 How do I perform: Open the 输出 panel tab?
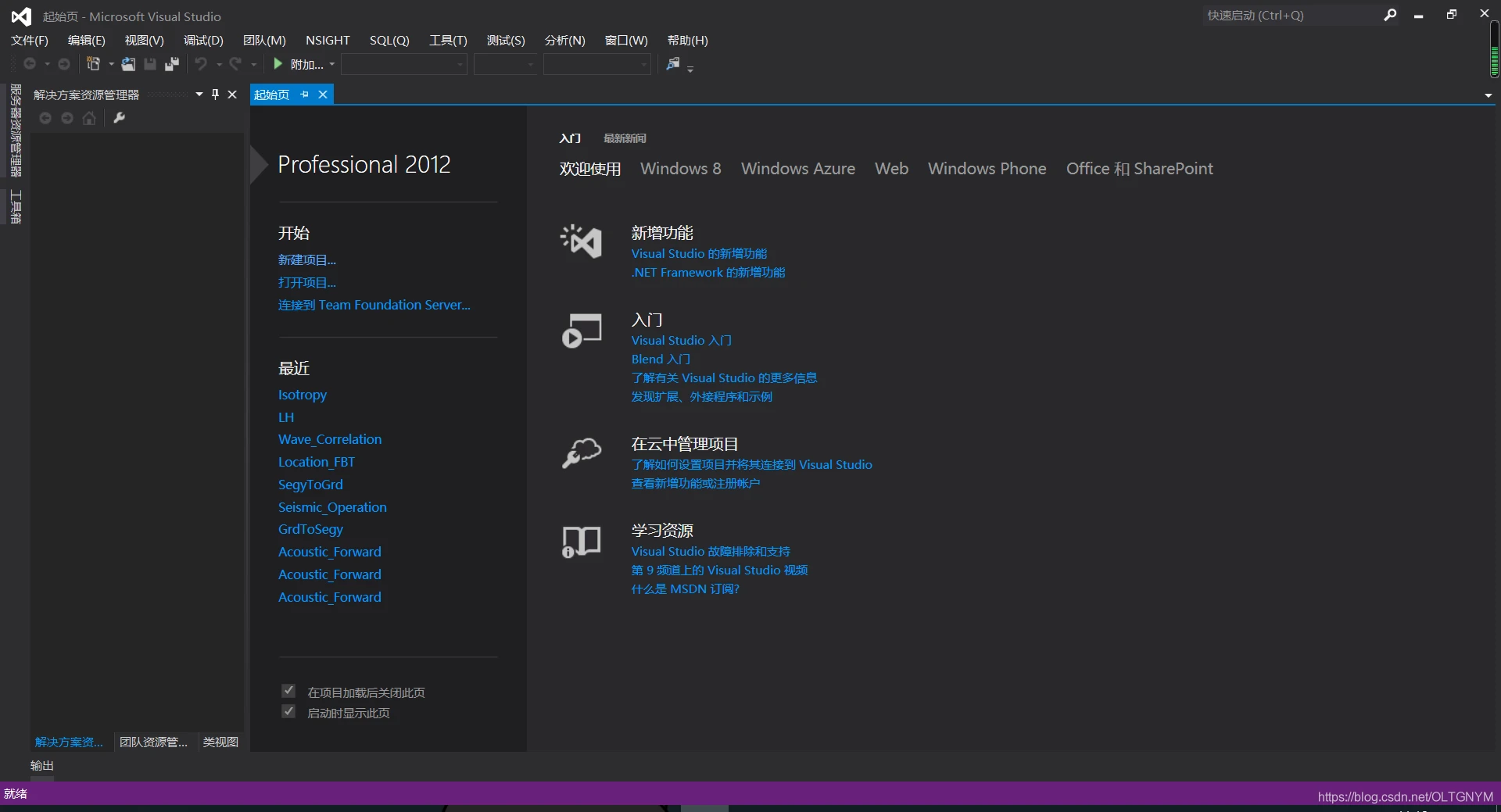tap(42, 766)
